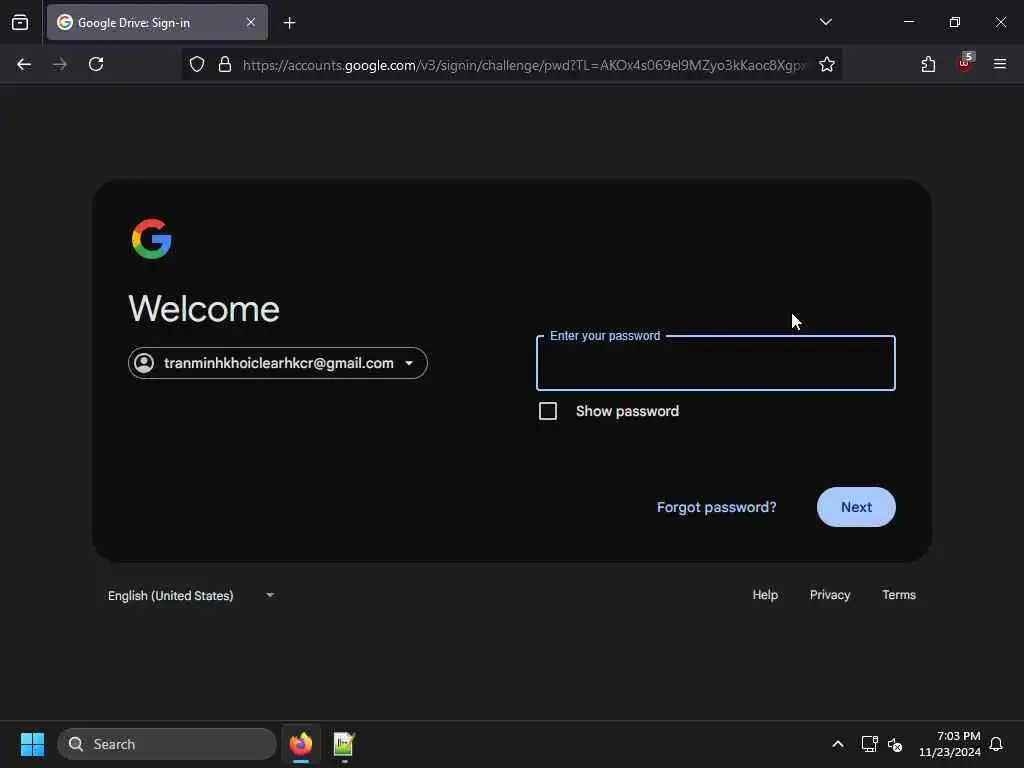
Task: Open tracking protection shield icon
Action: [197, 64]
